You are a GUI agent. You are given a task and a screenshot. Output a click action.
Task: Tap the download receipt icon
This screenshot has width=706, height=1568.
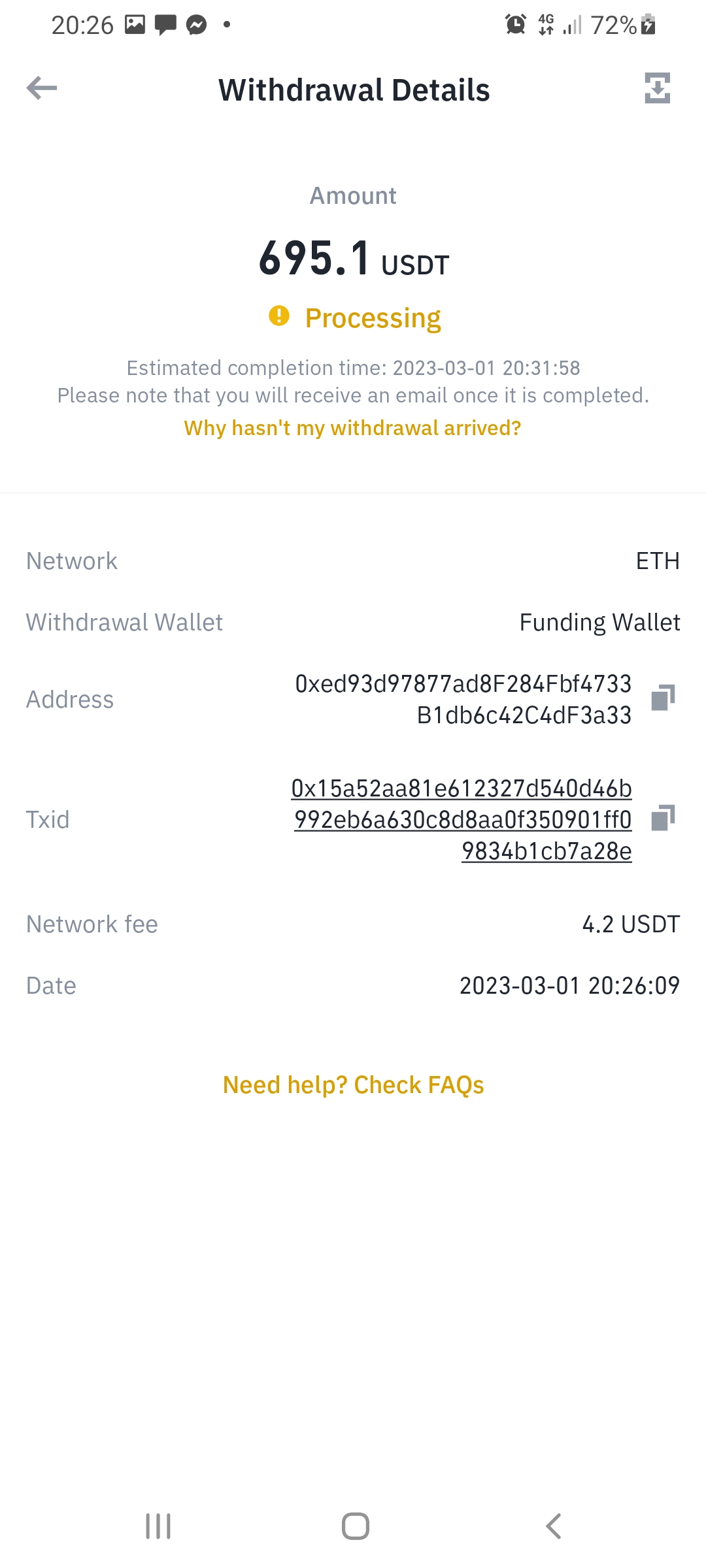point(657,88)
